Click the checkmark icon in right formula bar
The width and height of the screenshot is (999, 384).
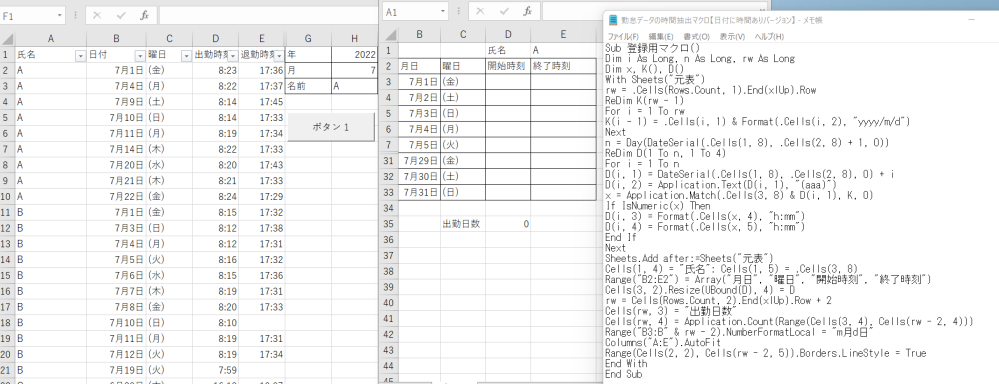[505, 11]
